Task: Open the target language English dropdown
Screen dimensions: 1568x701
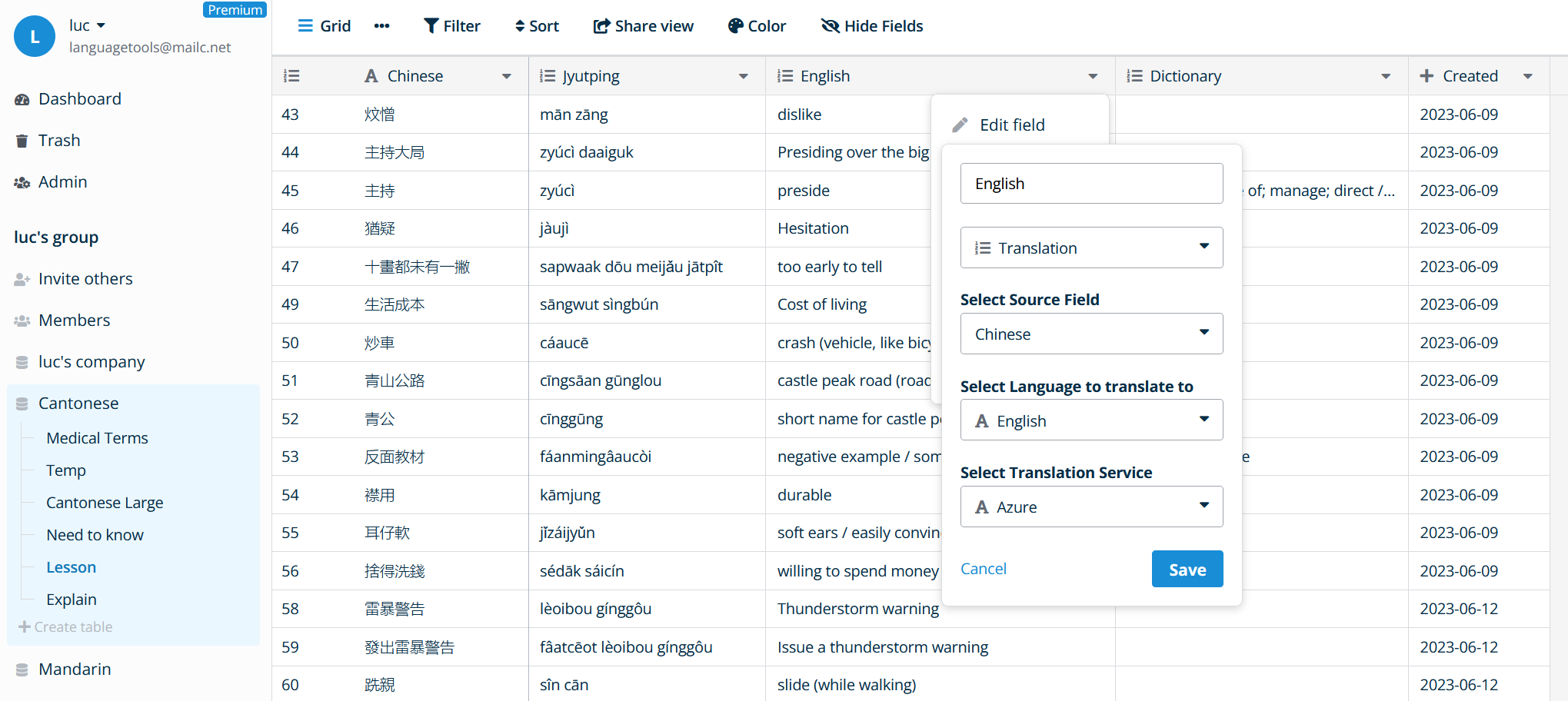Action: pos(1091,420)
